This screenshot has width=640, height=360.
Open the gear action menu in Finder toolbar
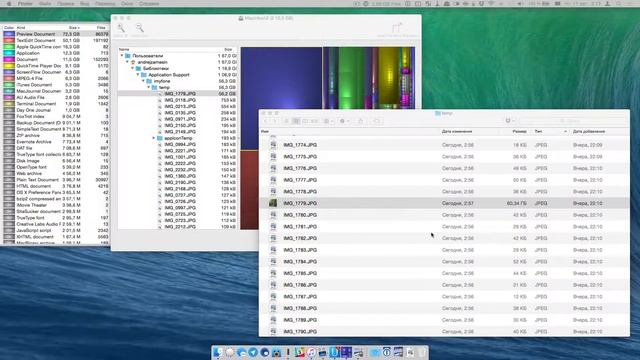click(x=344, y=121)
